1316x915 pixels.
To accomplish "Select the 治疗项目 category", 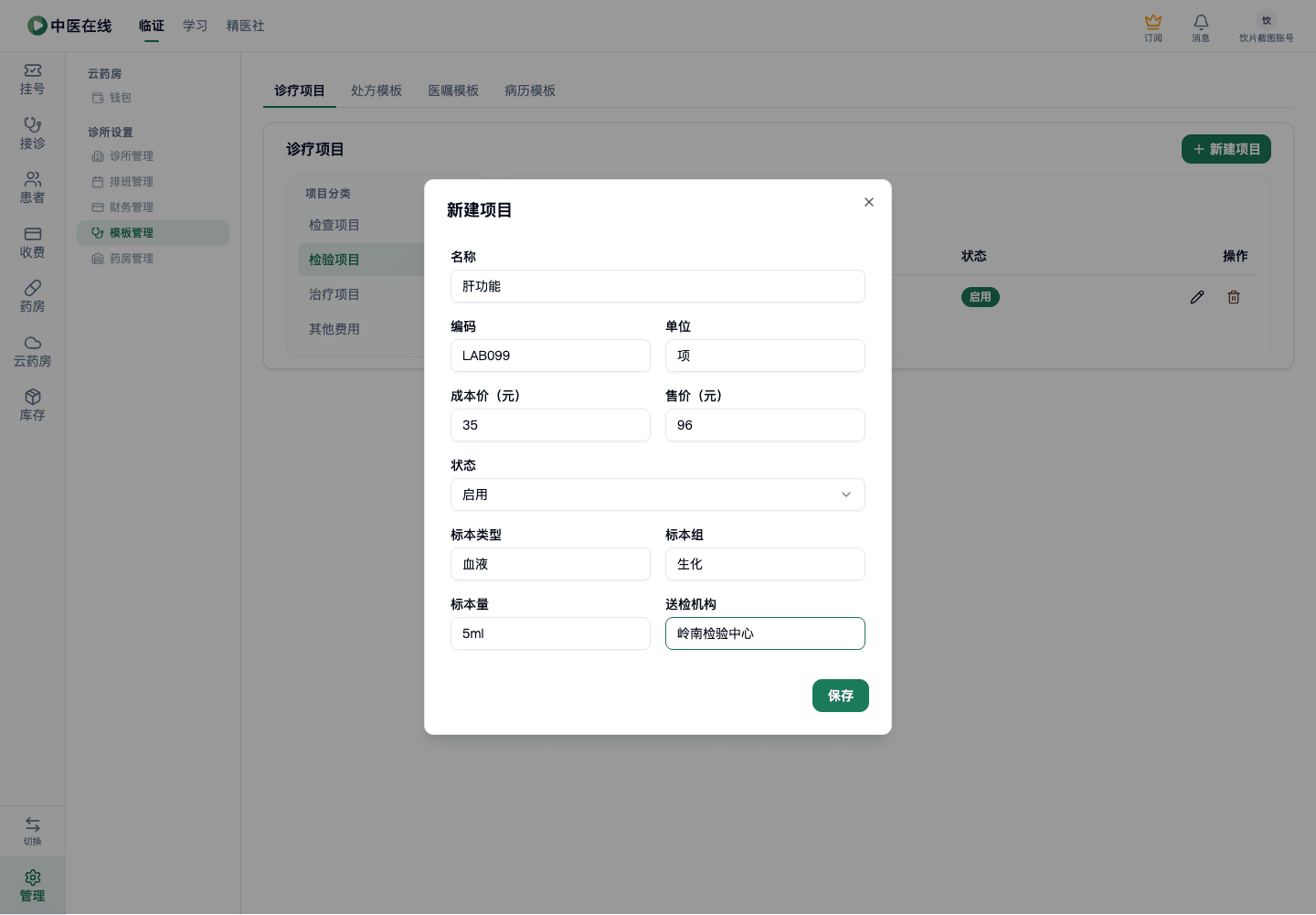I will [334, 294].
